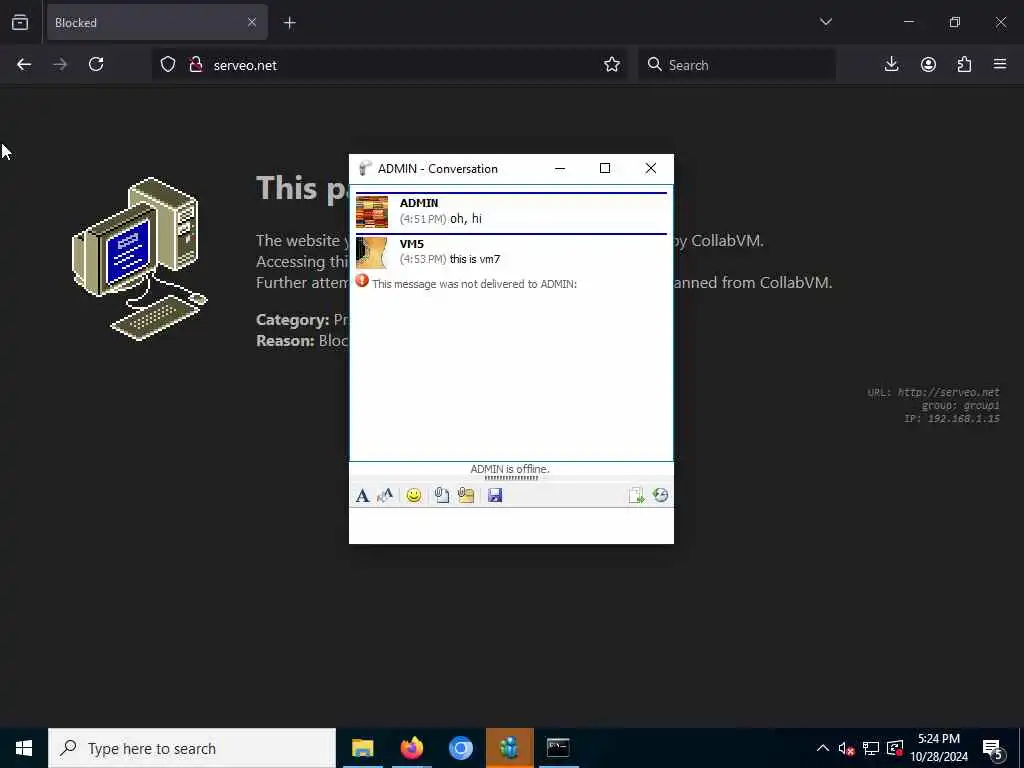The width and height of the screenshot is (1024, 768).
Task: Save the conversation with the floppy disk icon
Action: [495, 496]
